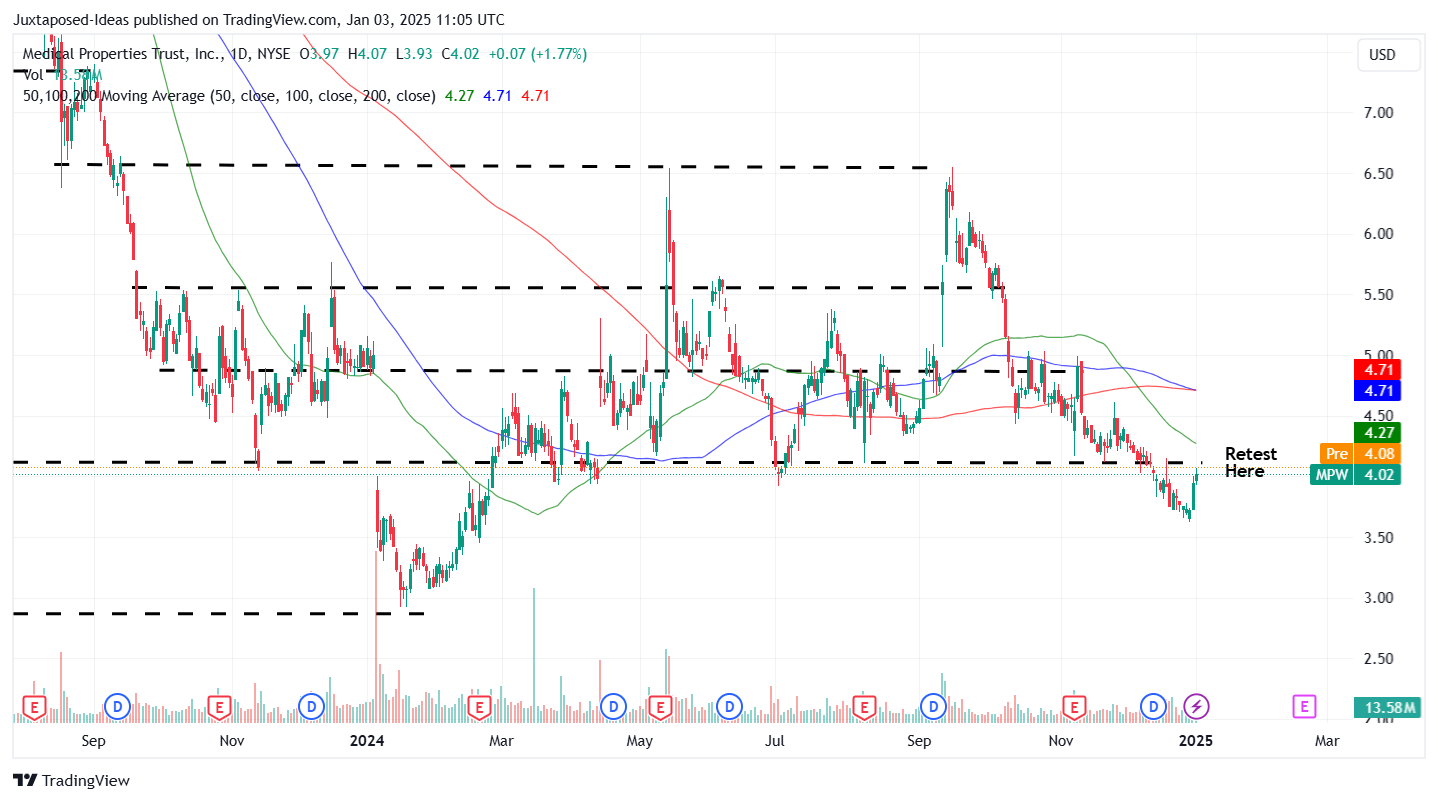Click the dividend "D" marker near September 2024
Image resolution: width=1438 pixels, height=802 pixels.
coord(933,707)
